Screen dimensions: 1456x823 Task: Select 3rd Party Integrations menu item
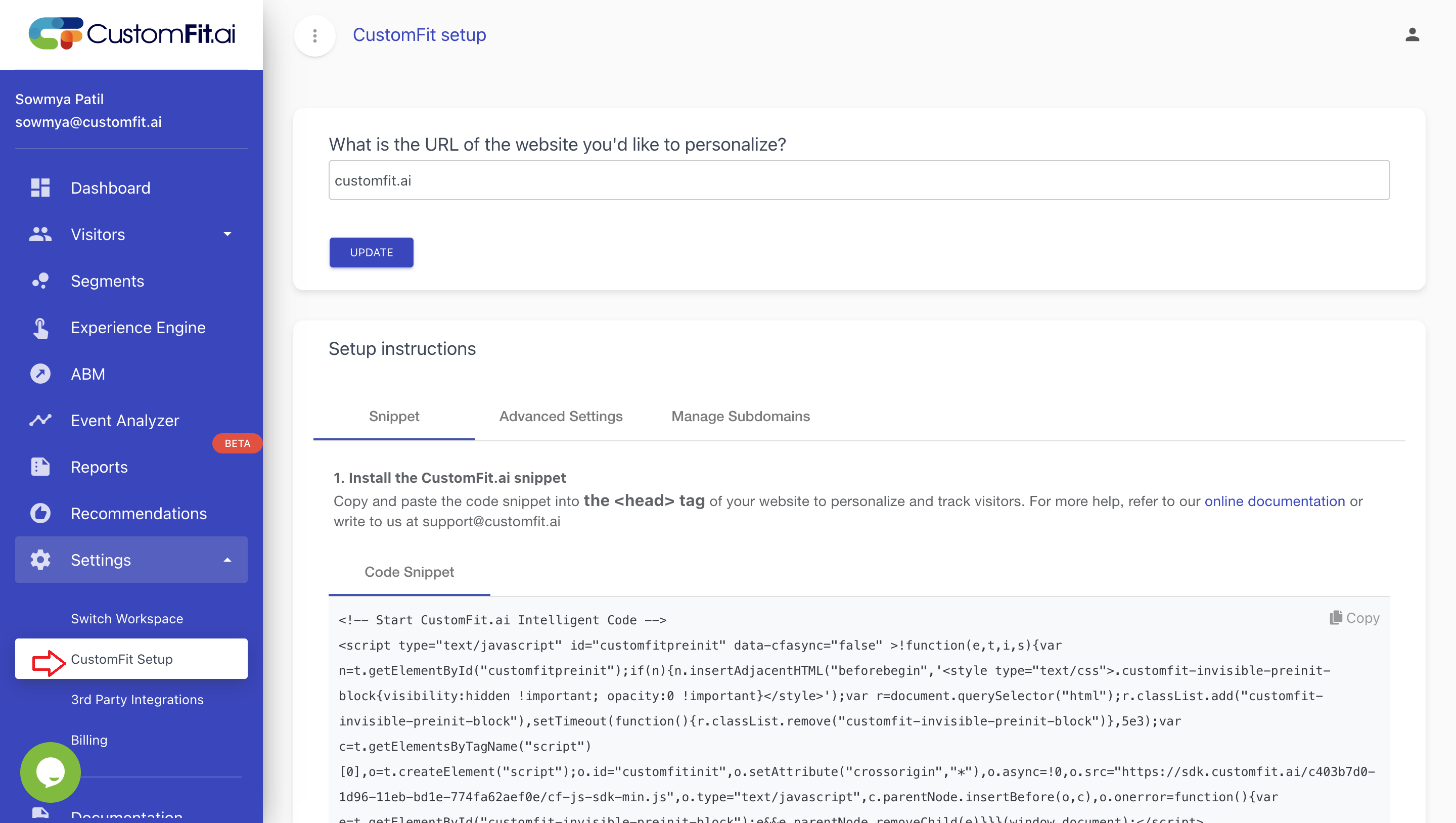point(137,700)
